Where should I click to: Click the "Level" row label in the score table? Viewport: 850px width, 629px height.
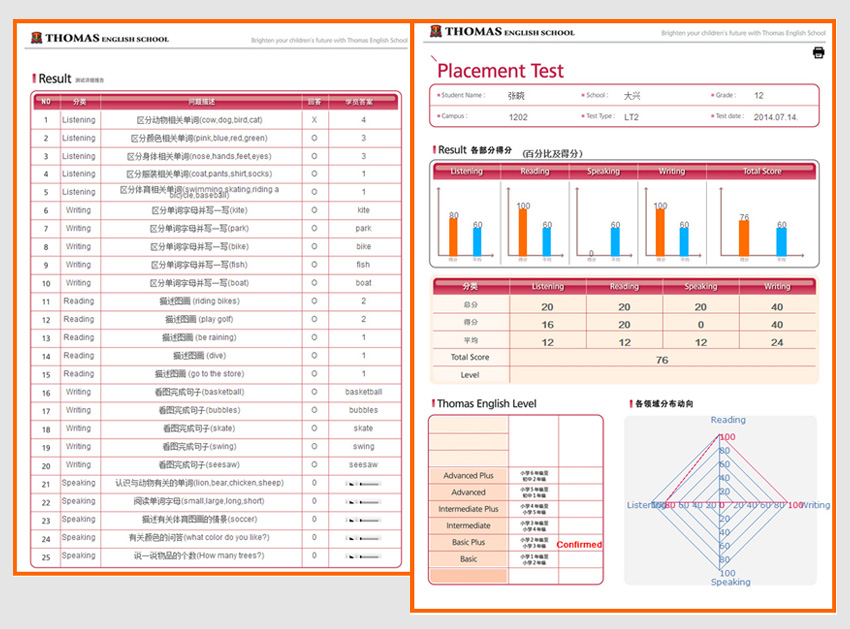click(470, 375)
